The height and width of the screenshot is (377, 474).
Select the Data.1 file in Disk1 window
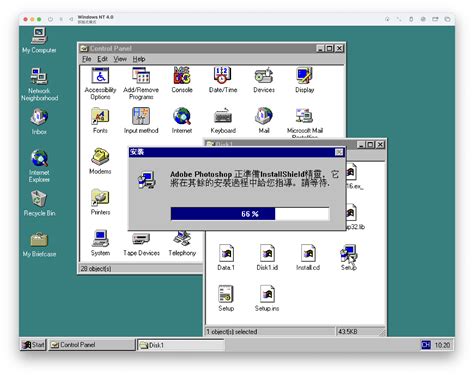[x=226, y=257]
